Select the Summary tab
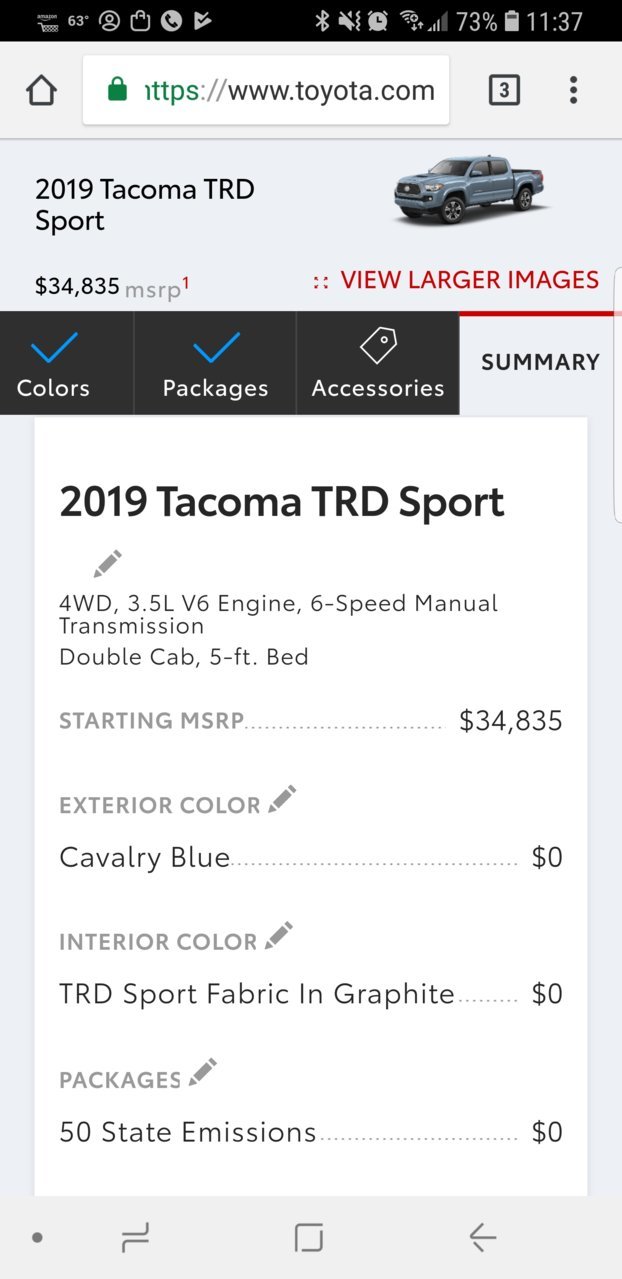This screenshot has width=622, height=1279. pos(540,363)
